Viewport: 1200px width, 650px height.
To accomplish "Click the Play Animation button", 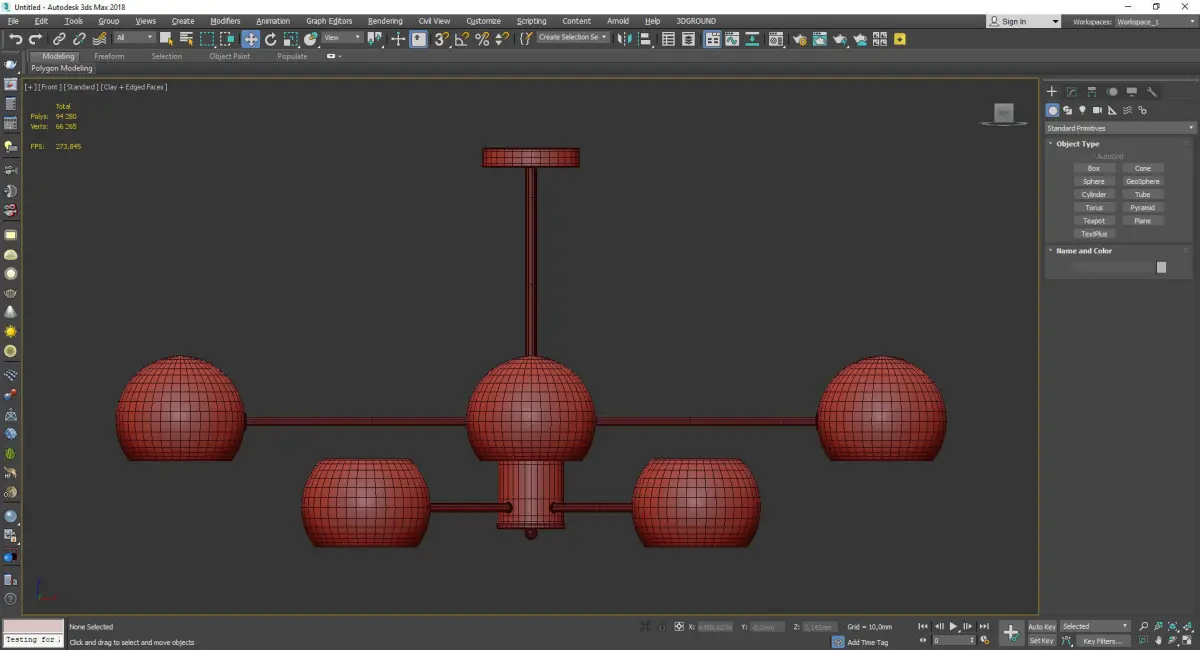I will pos(953,626).
